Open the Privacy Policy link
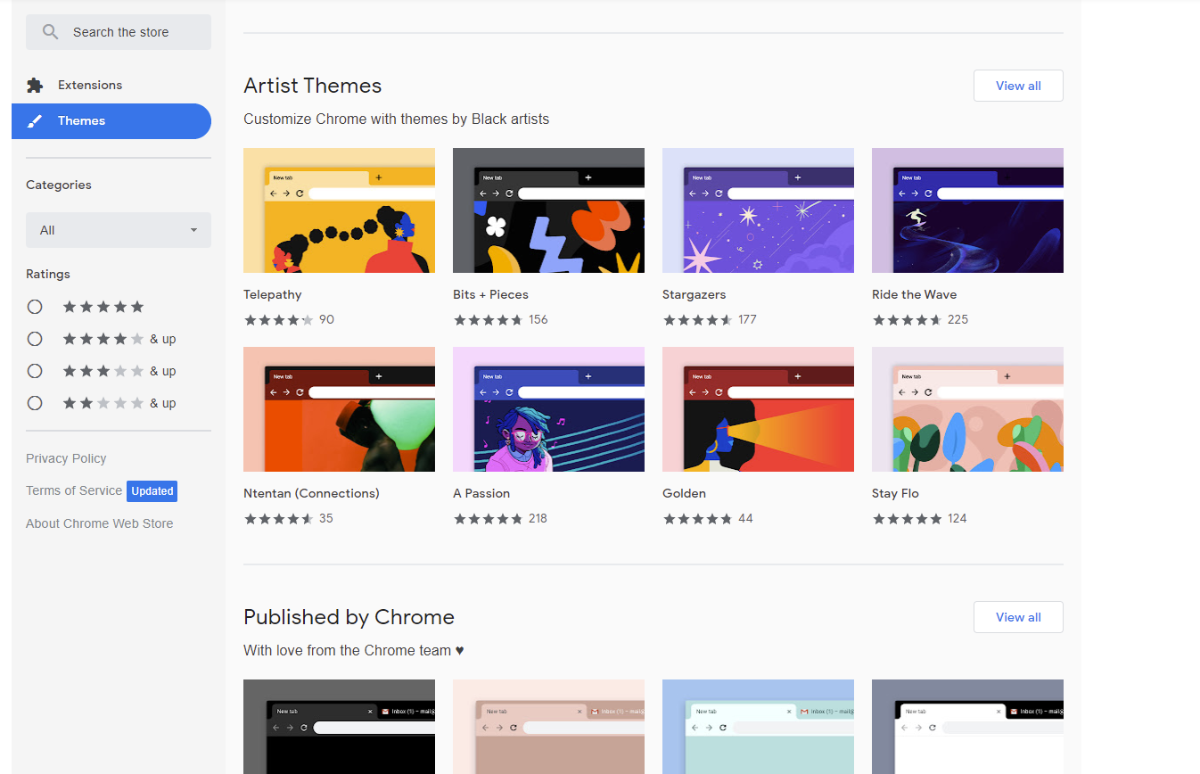The height and width of the screenshot is (774, 1200). pyautogui.click(x=66, y=459)
